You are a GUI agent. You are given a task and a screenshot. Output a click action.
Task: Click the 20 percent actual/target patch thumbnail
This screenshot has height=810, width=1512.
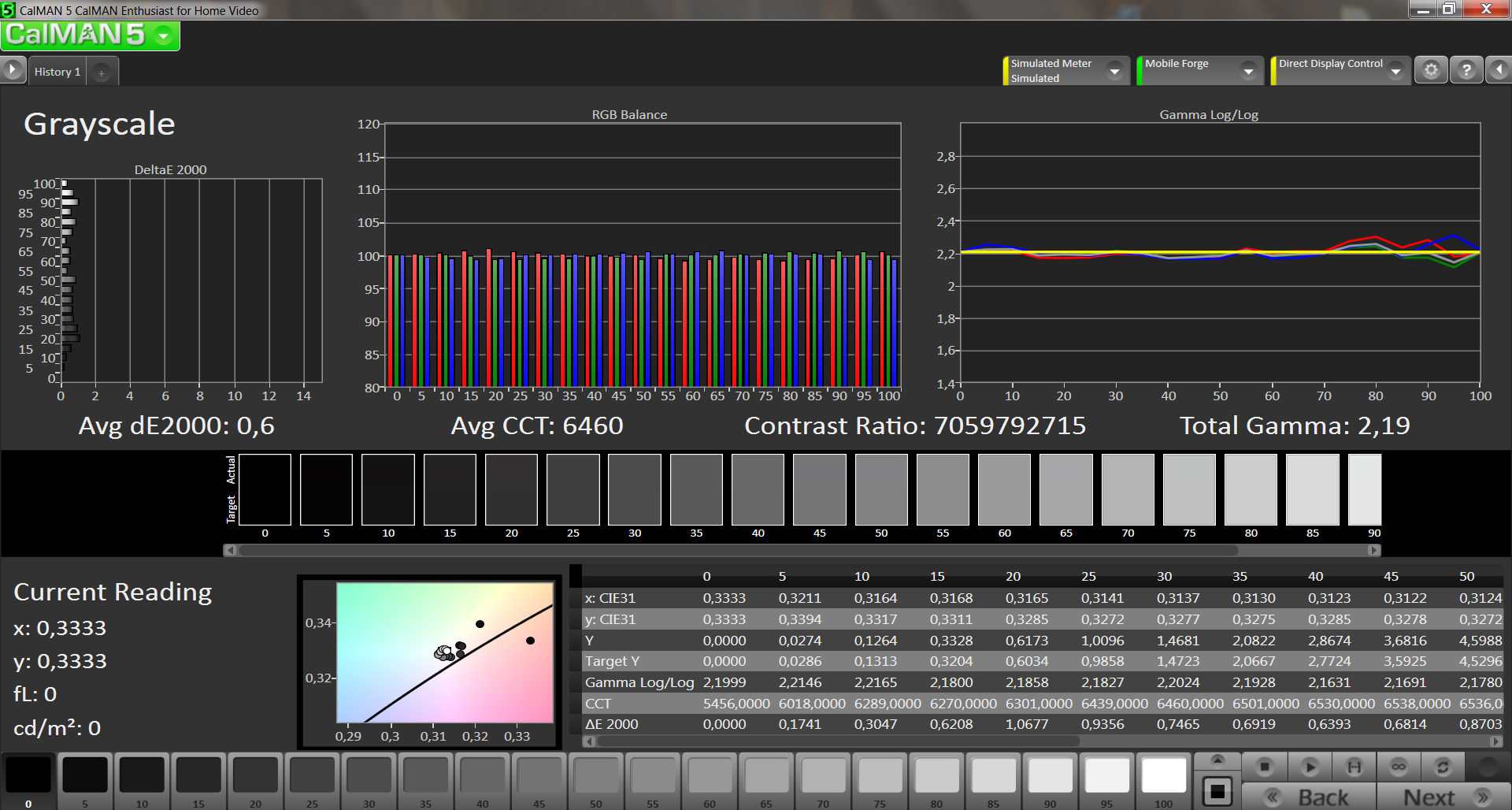pos(511,489)
